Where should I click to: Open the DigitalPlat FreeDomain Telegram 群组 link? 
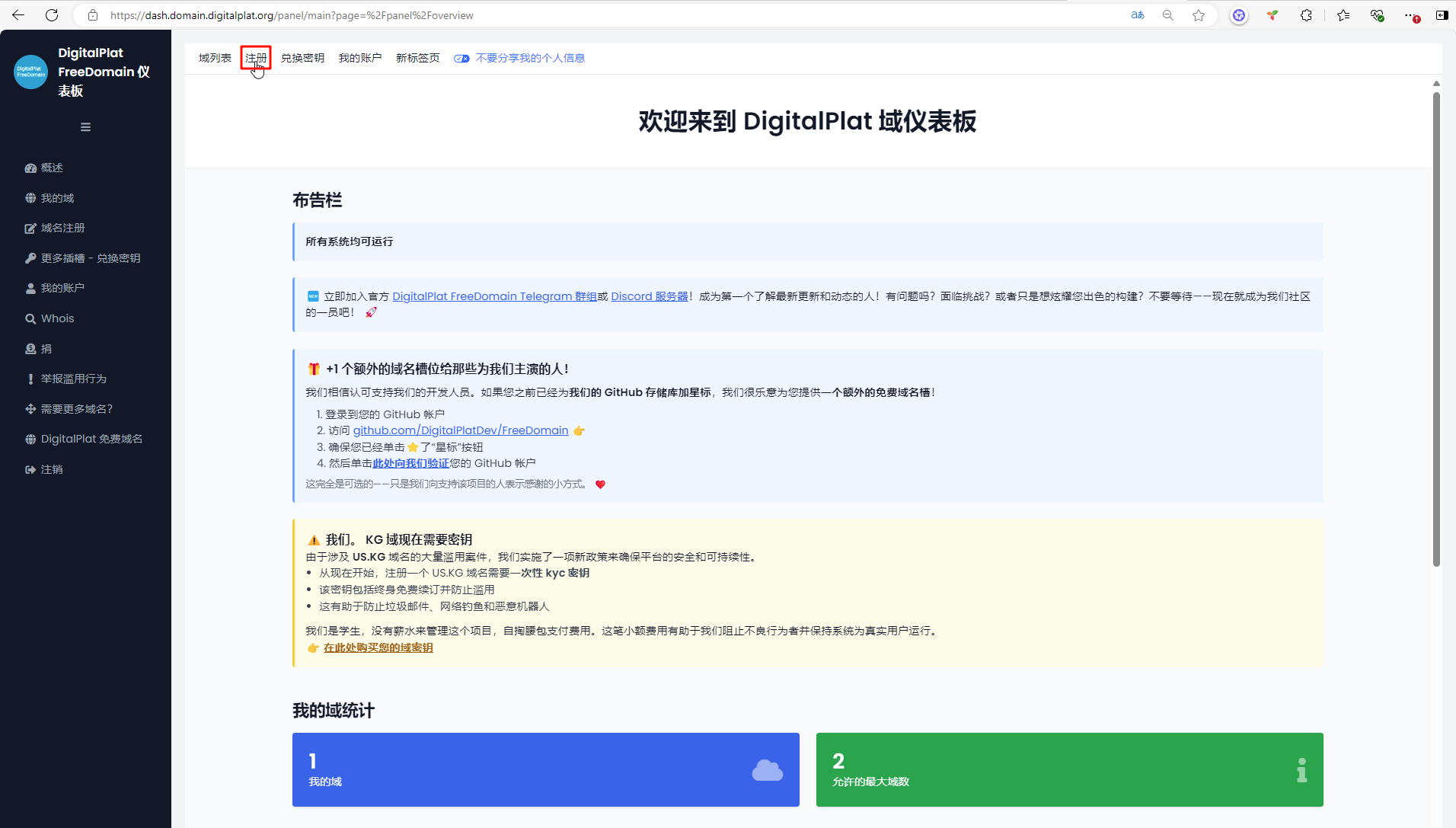pos(494,296)
